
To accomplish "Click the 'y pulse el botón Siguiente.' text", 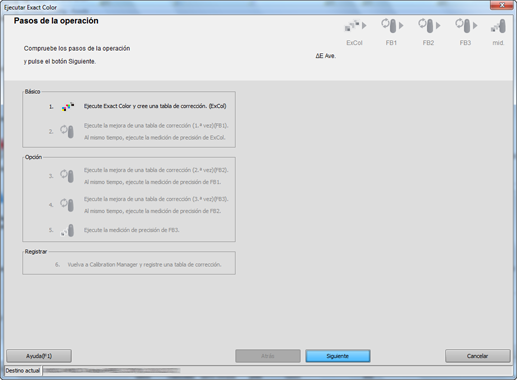I will [x=60, y=61].
